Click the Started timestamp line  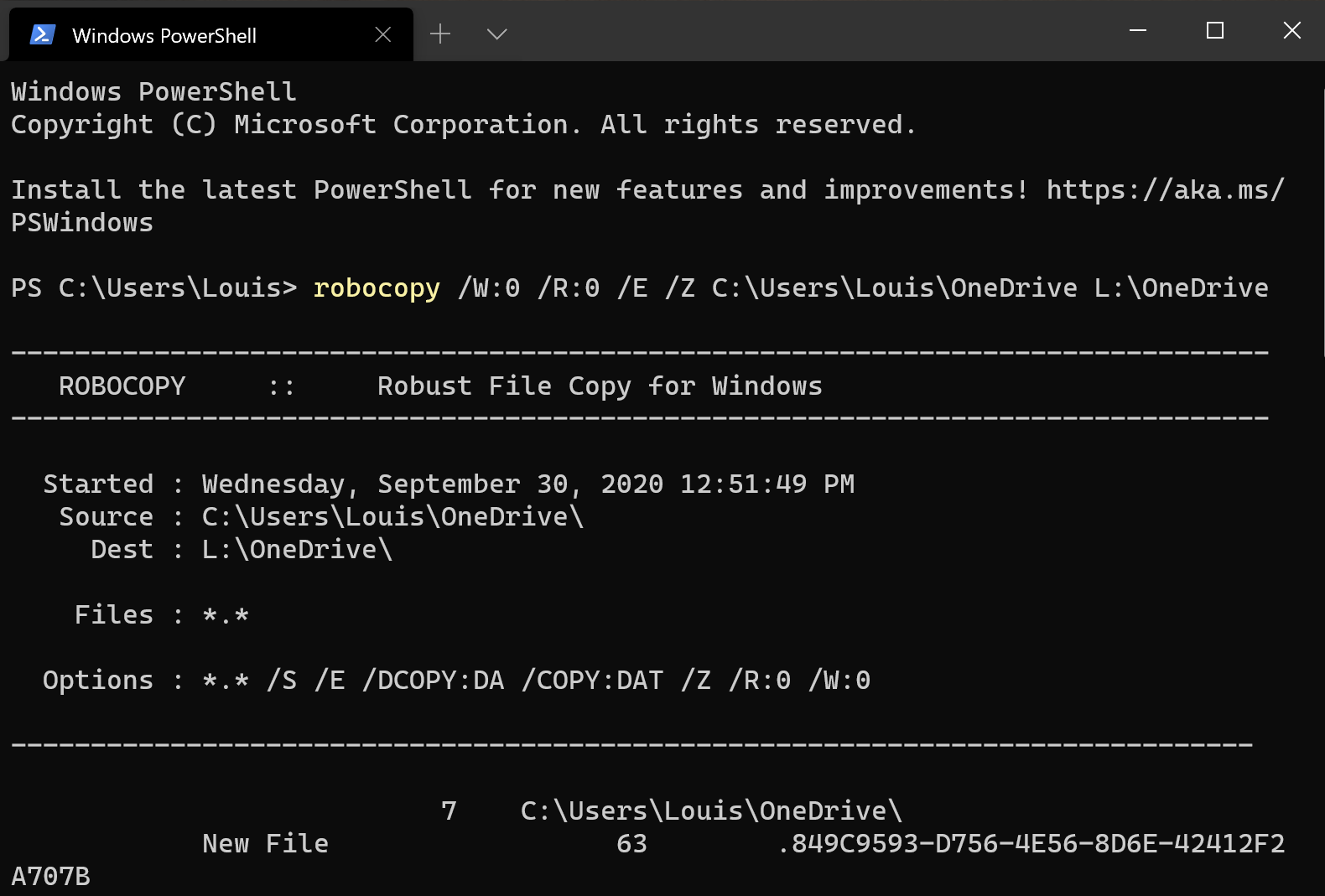coord(449,484)
